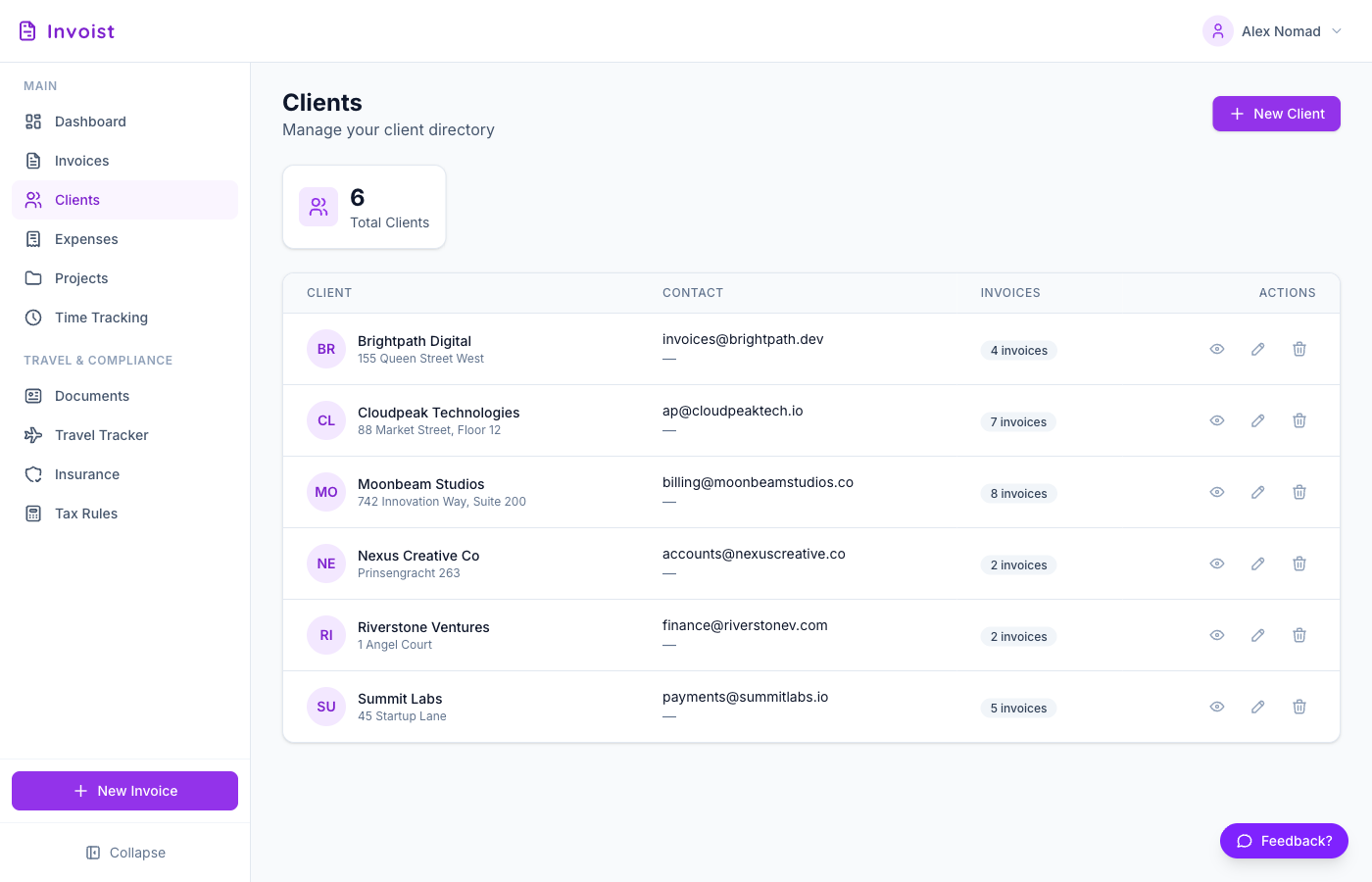The image size is (1372, 882).
Task: Show details of Summit Labs
Action: 1216,707
